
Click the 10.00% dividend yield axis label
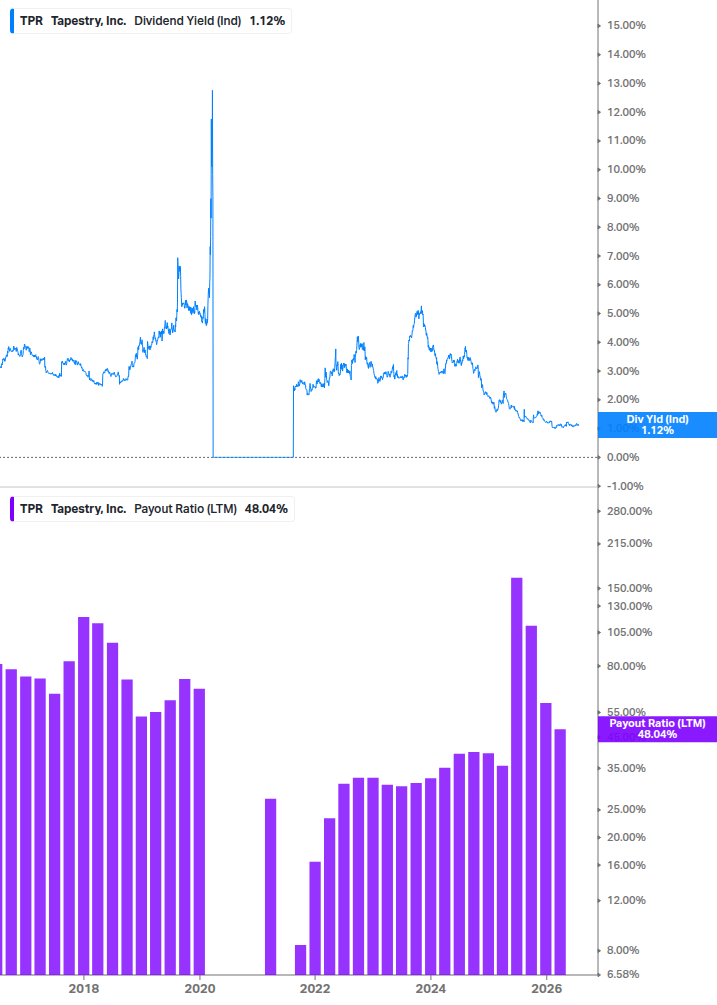(x=626, y=169)
